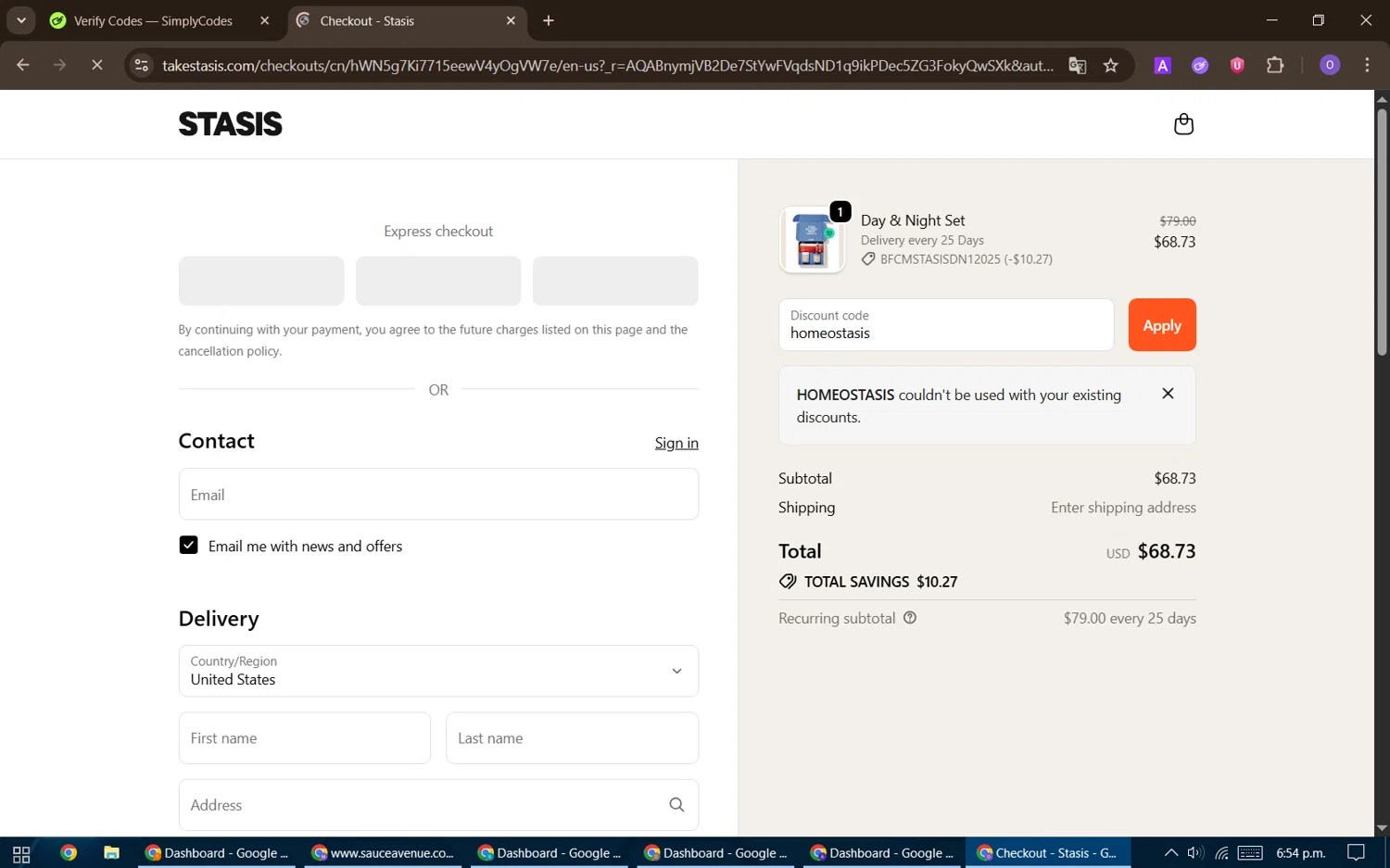Click the $79.00 every 25 days text
The height and width of the screenshot is (868, 1390).
1130,618
